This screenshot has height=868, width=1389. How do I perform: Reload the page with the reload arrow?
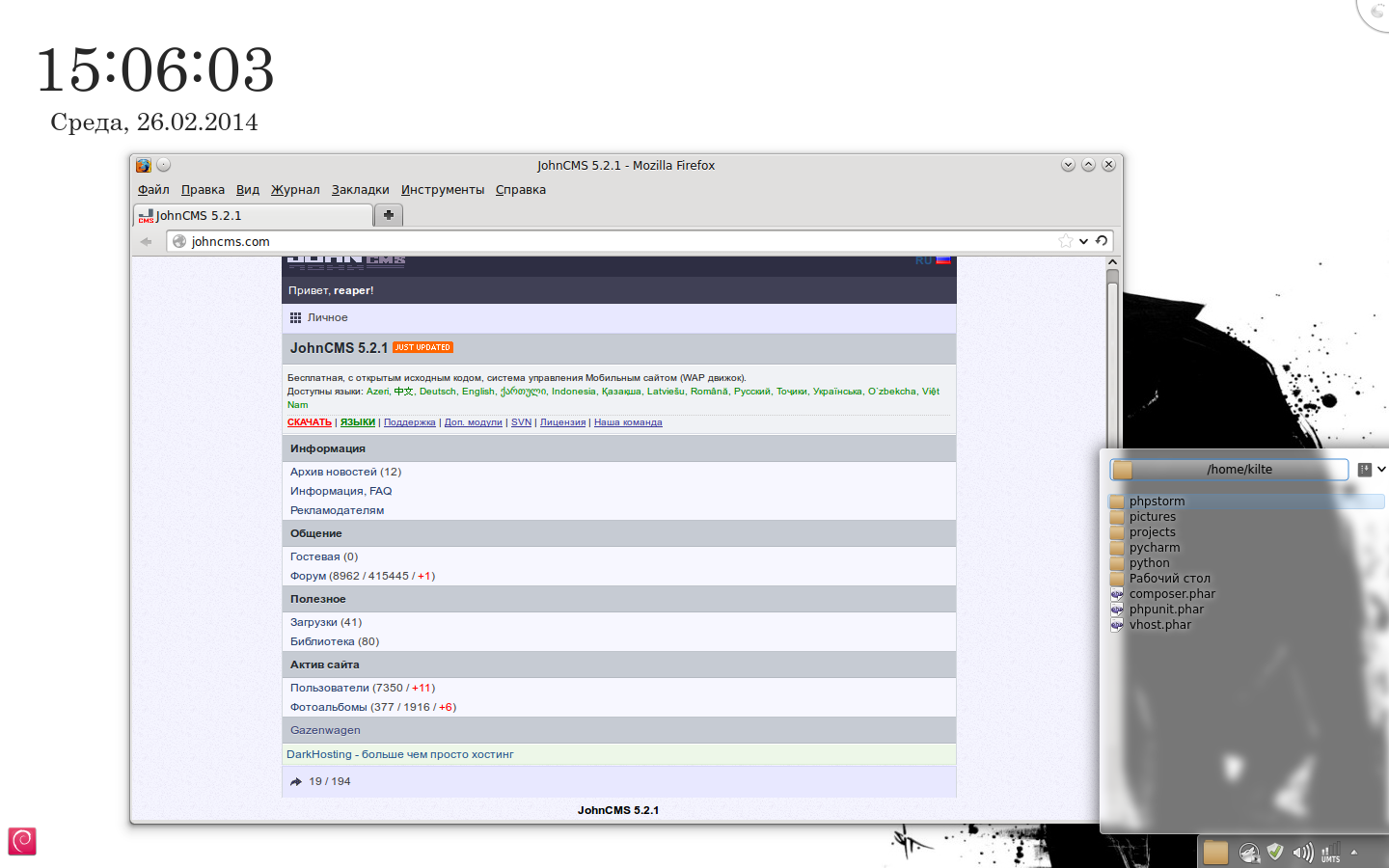coord(1102,241)
